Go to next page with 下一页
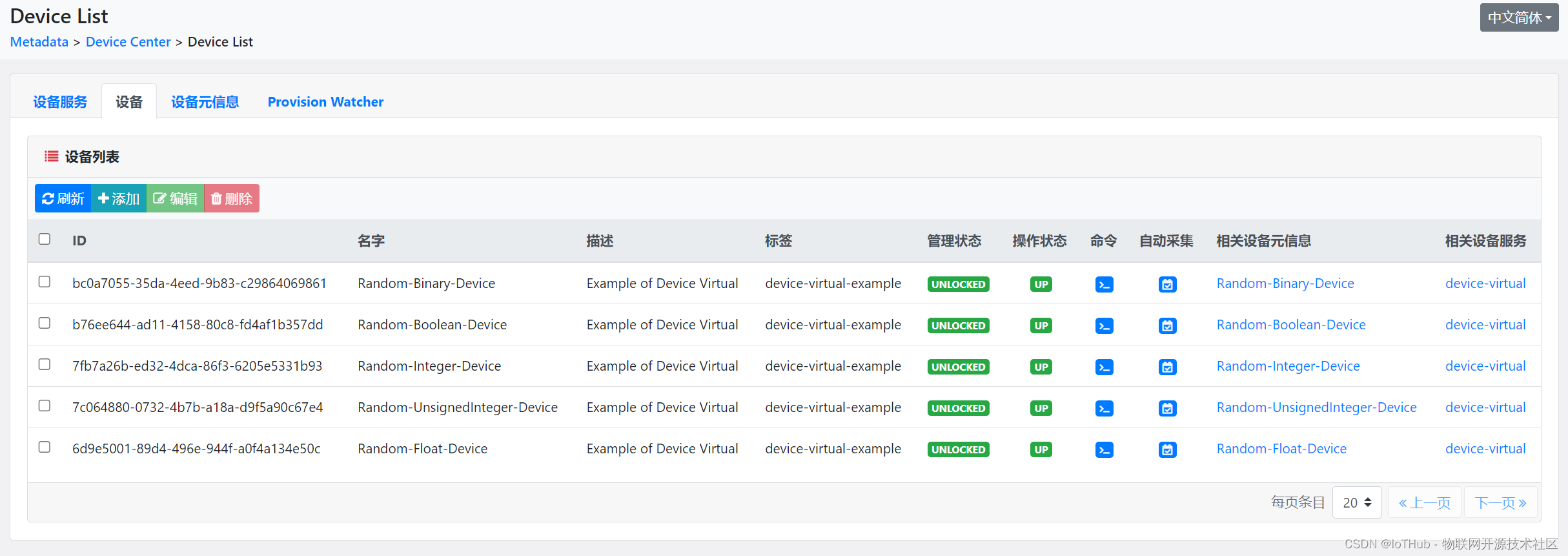Viewport: 1568px width, 556px height. coord(1500,502)
